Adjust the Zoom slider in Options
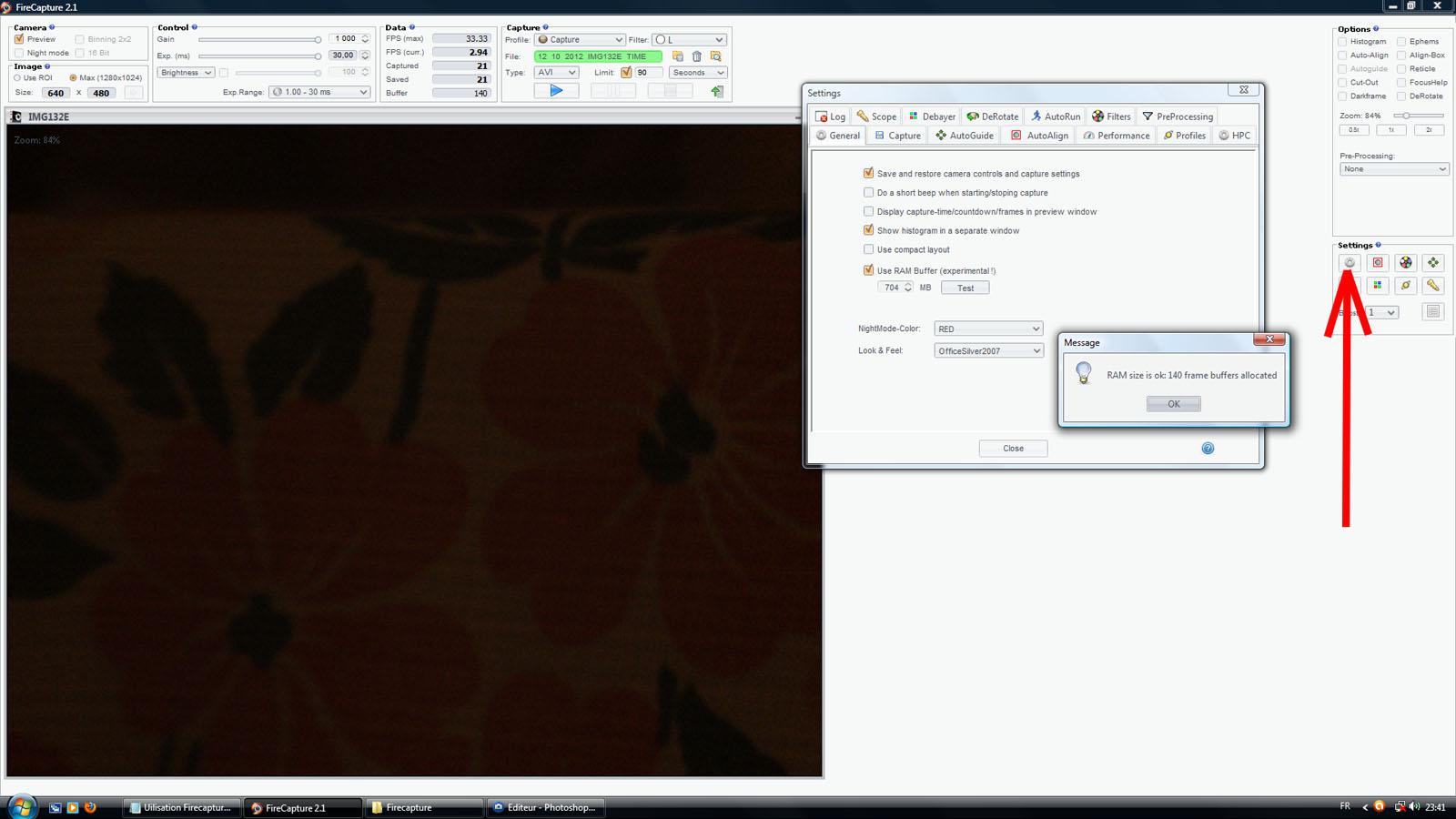Screen dimensions: 1456x819 pos(1417,116)
